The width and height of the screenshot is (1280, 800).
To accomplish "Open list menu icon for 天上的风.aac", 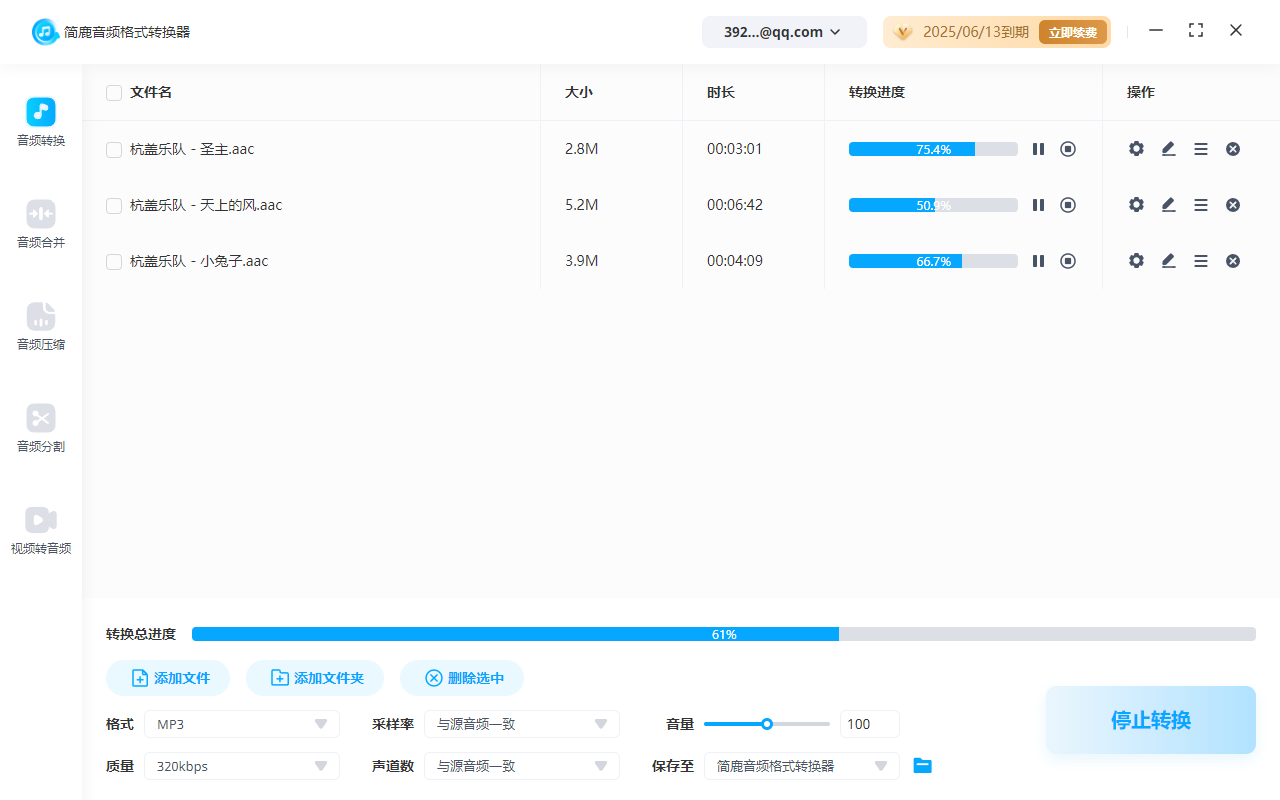I will (1201, 205).
